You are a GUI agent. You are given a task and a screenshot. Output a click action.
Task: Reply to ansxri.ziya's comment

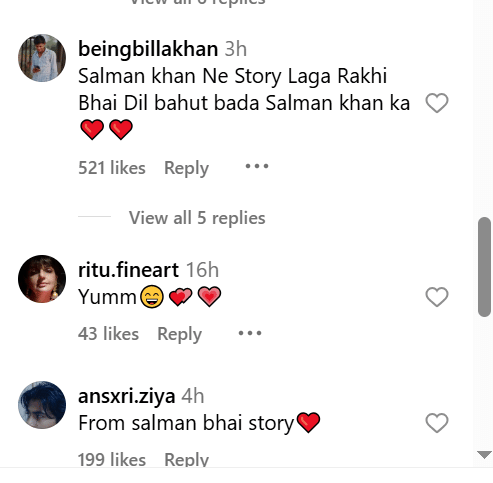pos(186,459)
